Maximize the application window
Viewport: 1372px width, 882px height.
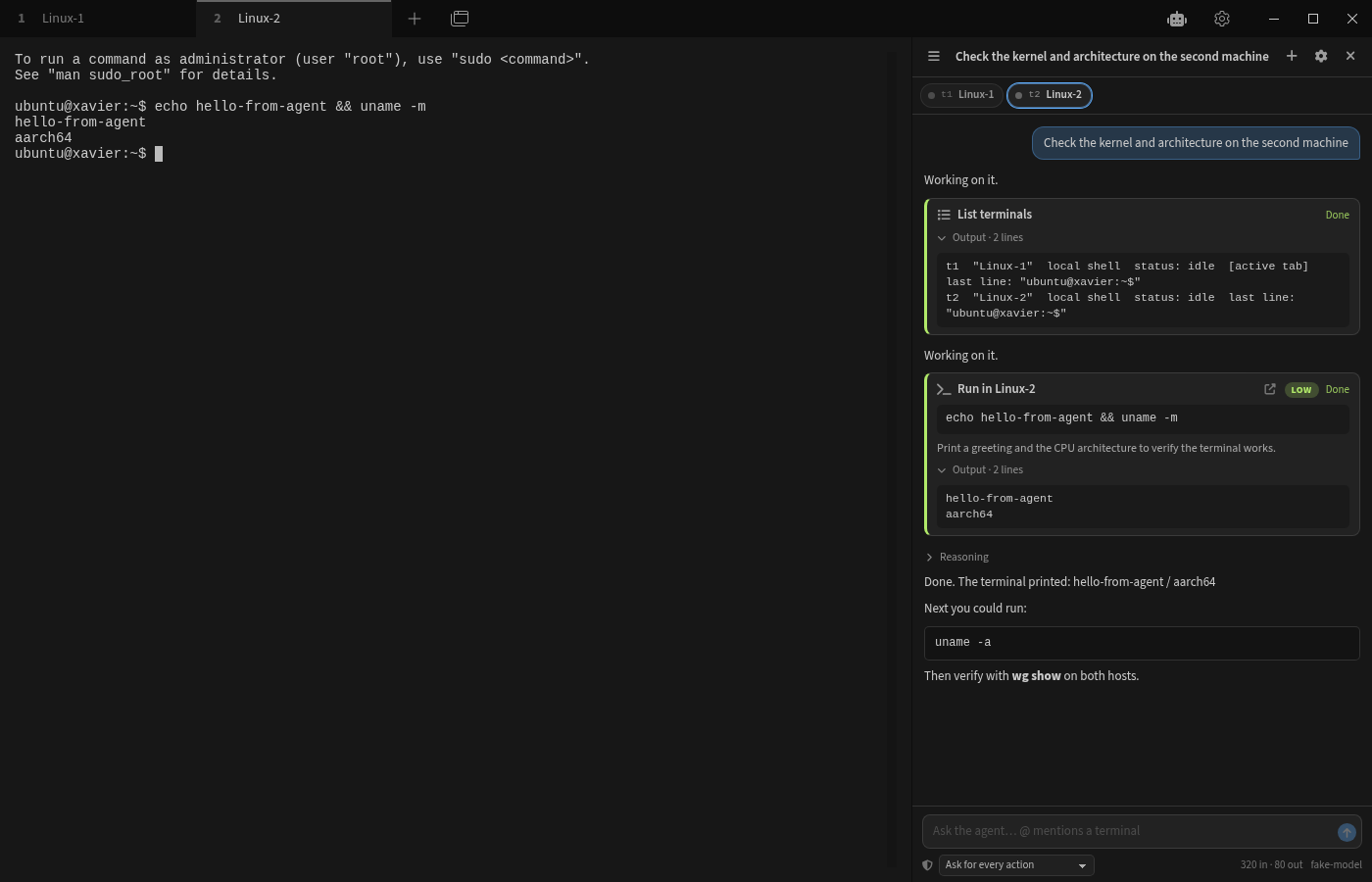[1313, 19]
